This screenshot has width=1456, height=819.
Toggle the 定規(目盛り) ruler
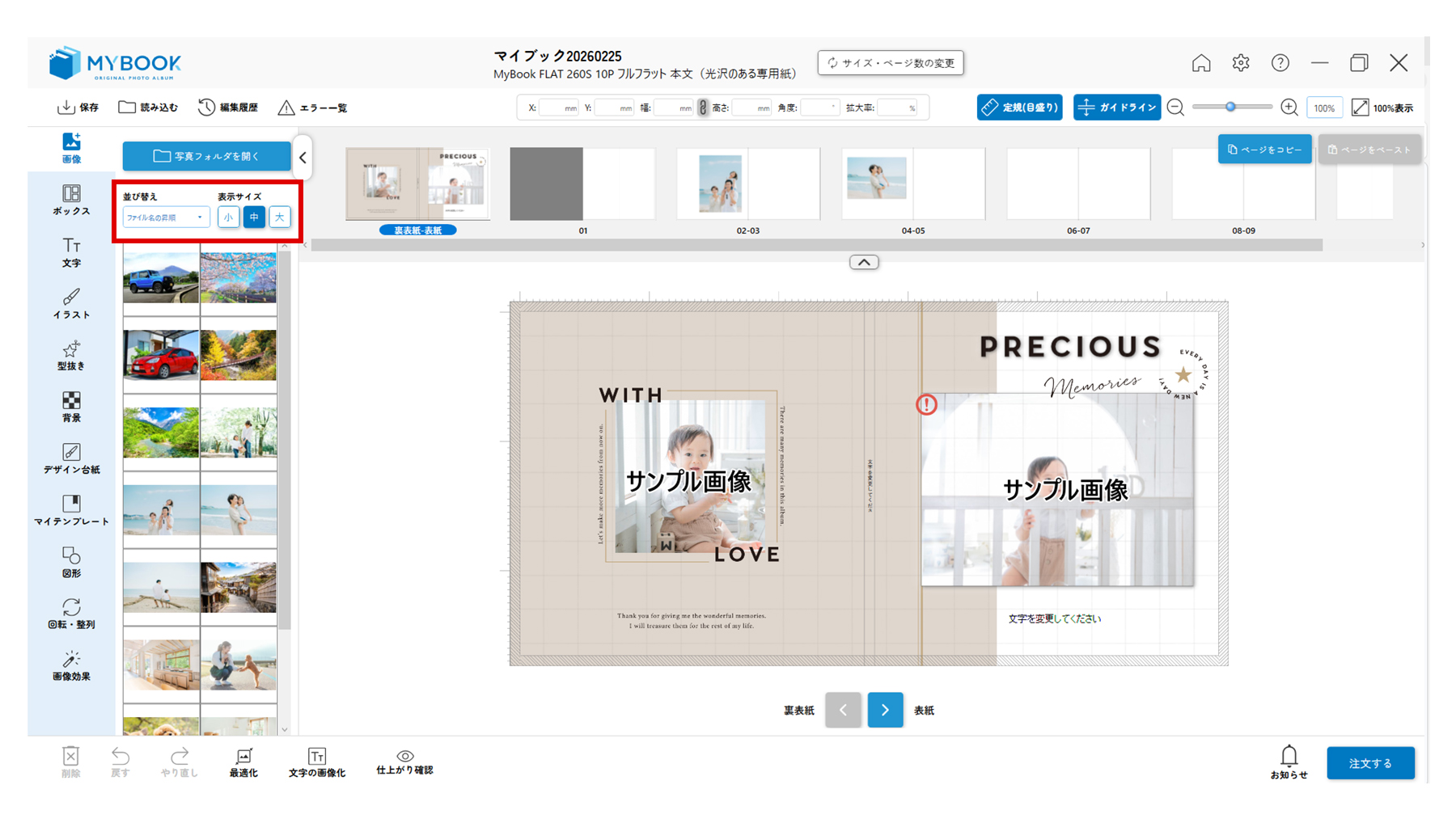(1019, 108)
